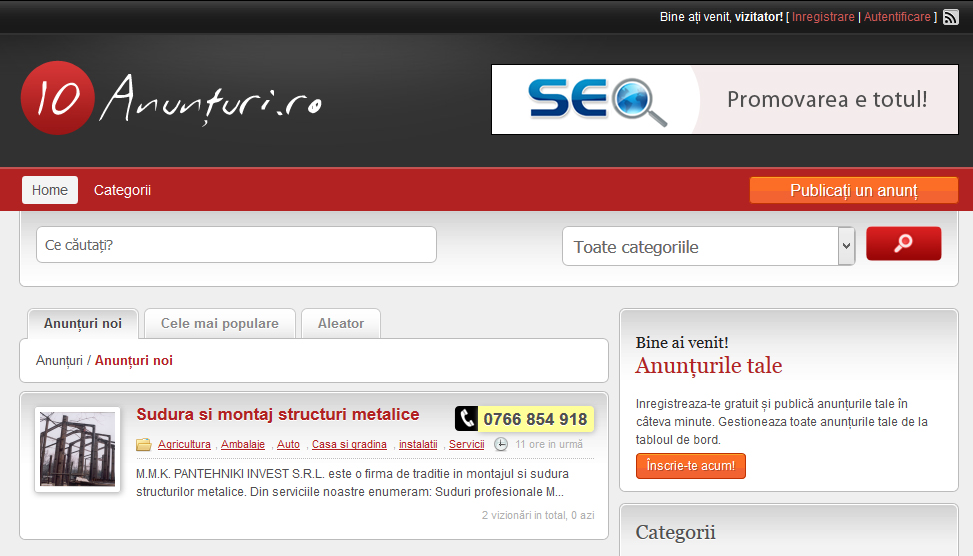The image size is (973, 556).
Task: Click the clock icon near 11 ore
Action: 501,444
